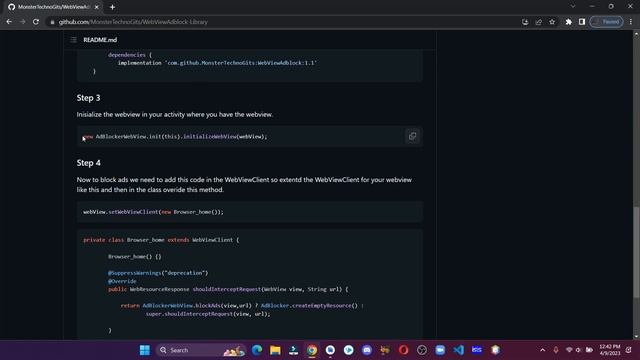
Task: Click the implementation dependency code line
Action: pyautogui.click(x=218, y=63)
